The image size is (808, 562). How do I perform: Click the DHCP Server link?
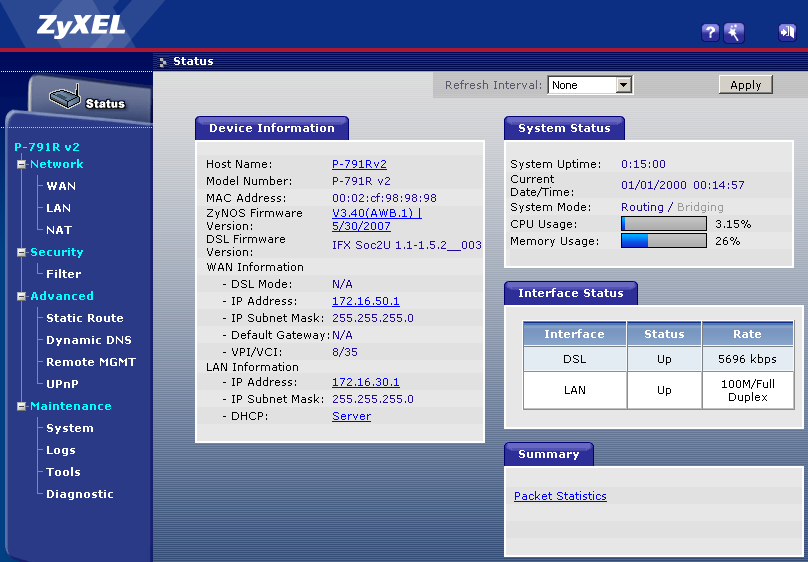(351, 416)
